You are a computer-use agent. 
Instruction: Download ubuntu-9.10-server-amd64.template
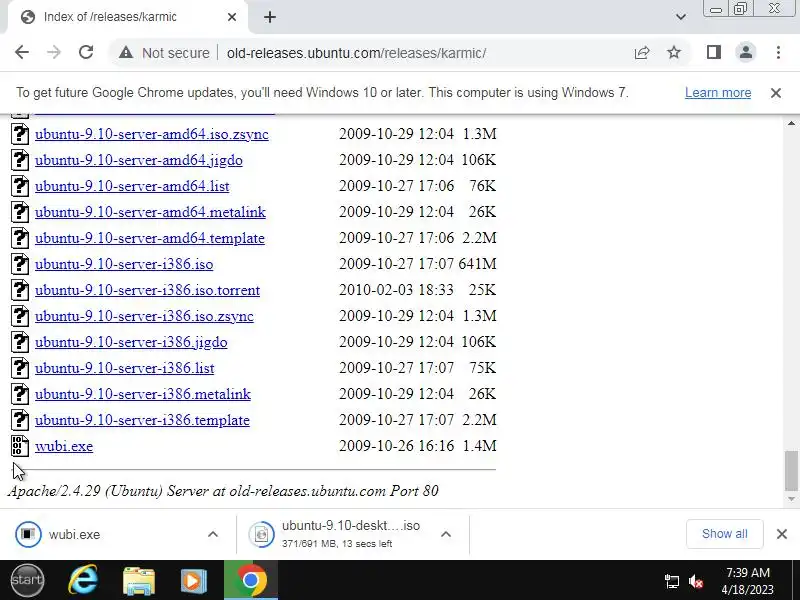(x=149, y=238)
